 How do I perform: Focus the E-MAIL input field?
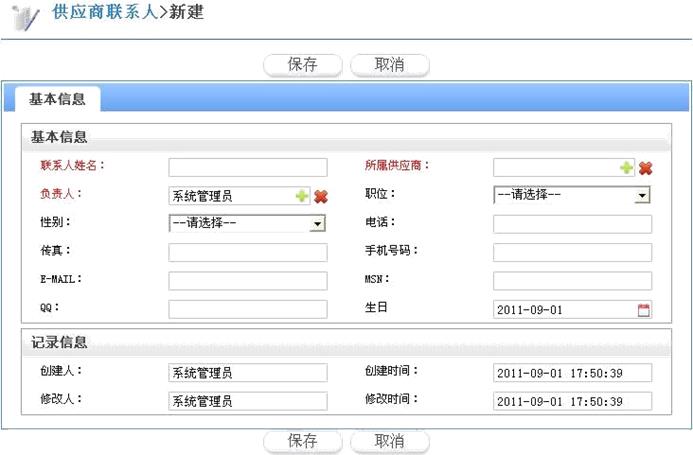tap(248, 281)
